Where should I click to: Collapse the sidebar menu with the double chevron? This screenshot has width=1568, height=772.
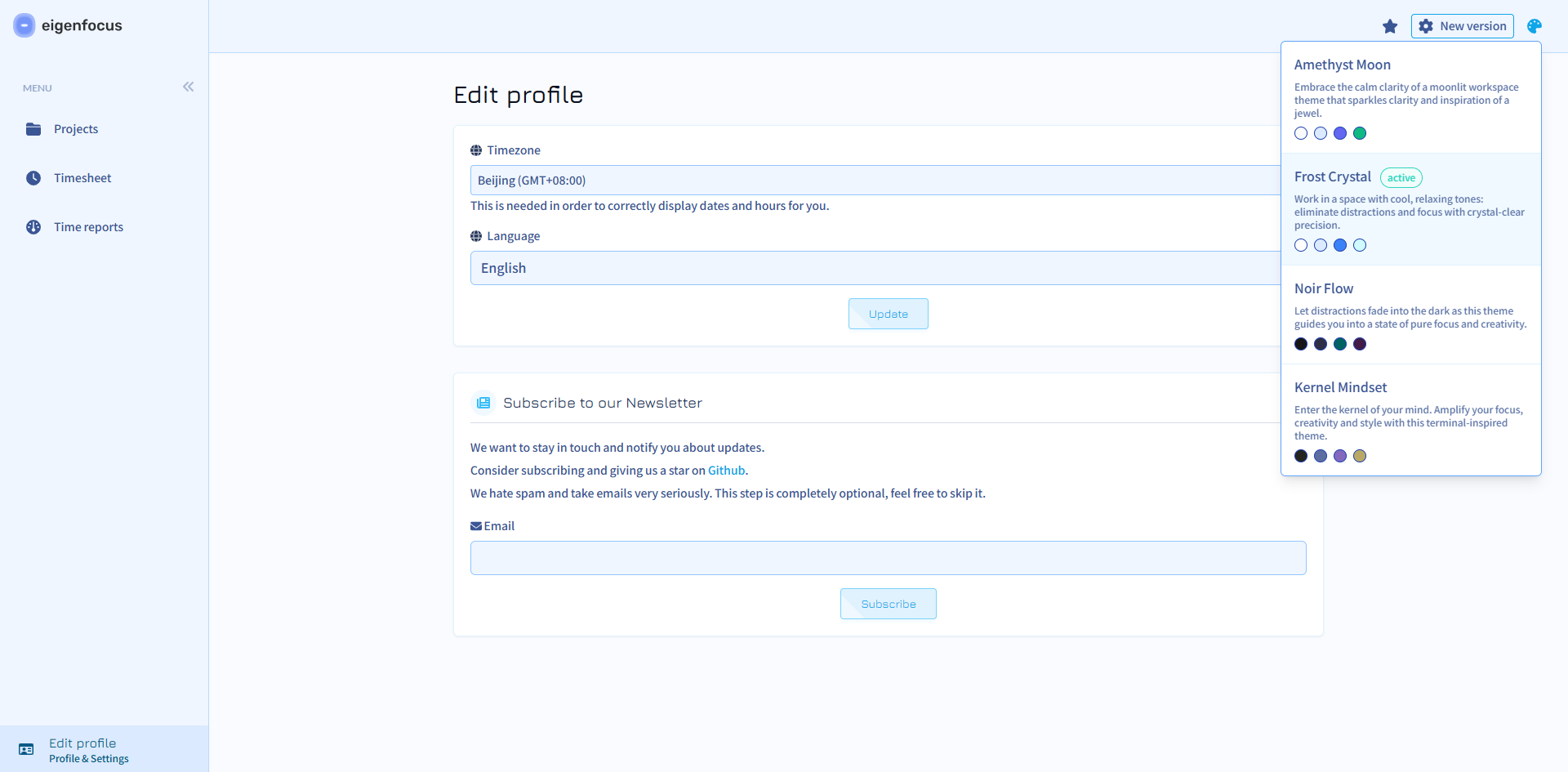[189, 87]
